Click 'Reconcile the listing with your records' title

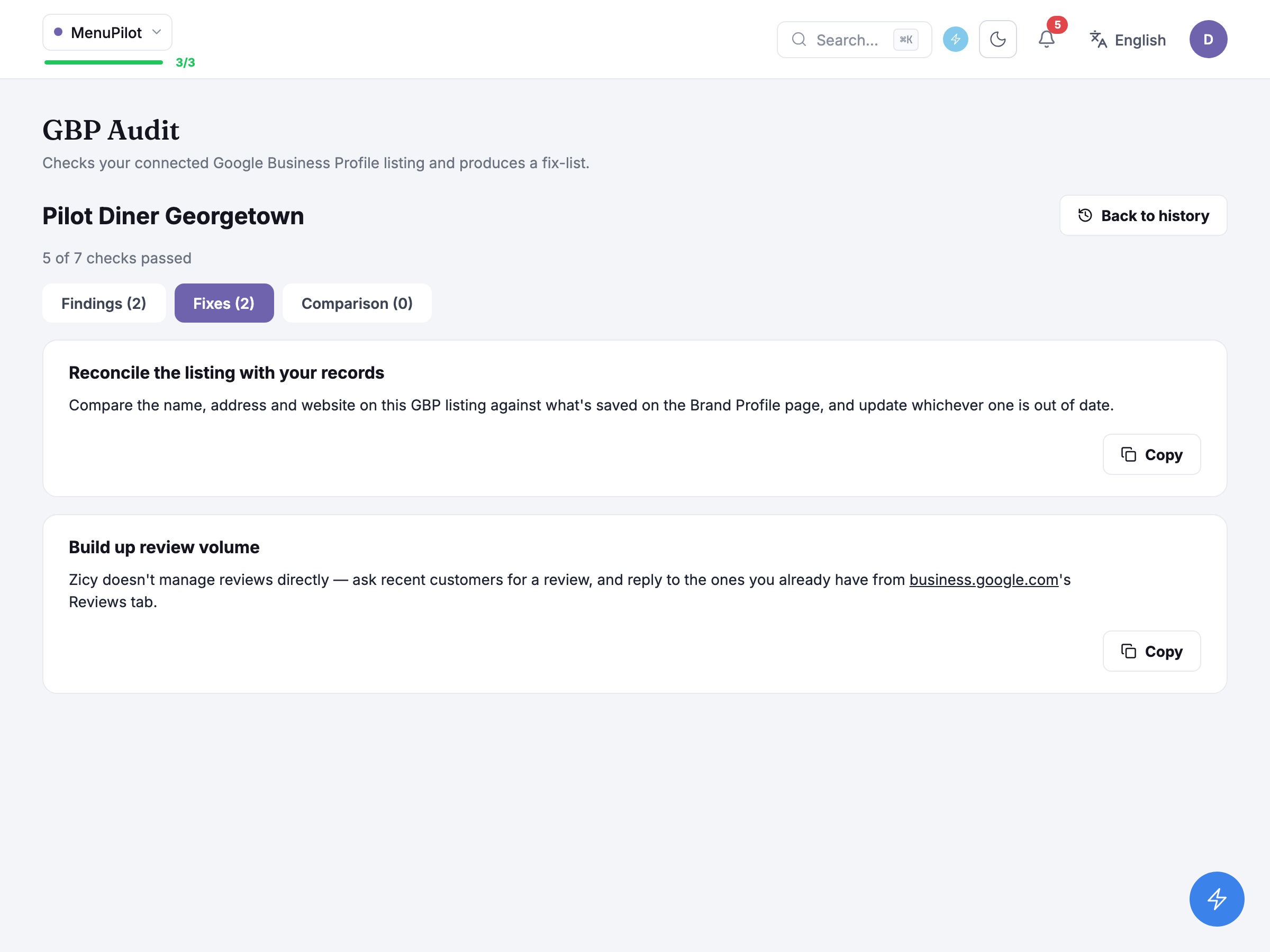226,373
